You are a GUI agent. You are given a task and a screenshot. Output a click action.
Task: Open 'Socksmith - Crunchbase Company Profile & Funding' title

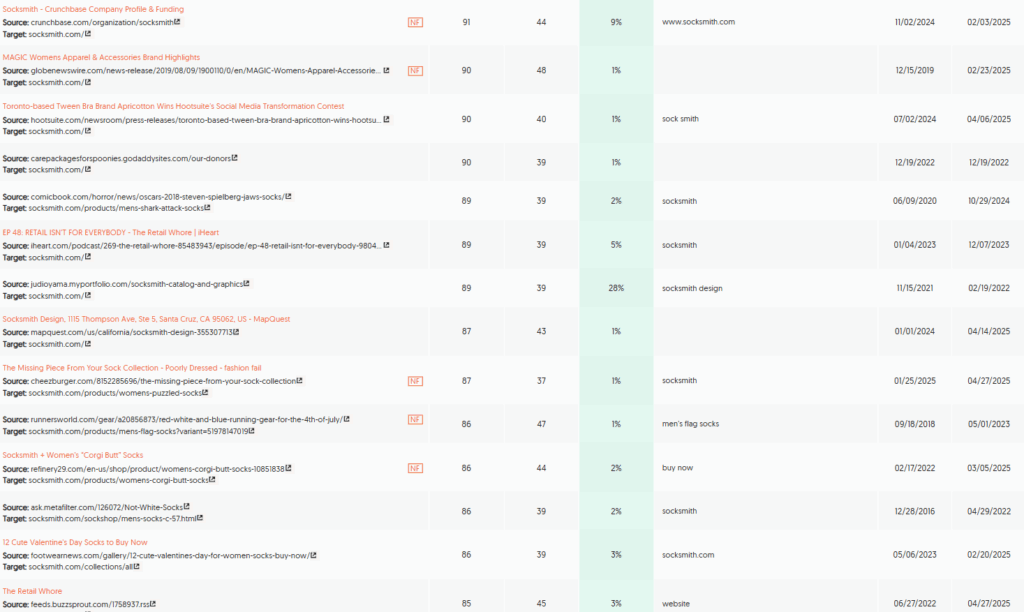(93, 9)
